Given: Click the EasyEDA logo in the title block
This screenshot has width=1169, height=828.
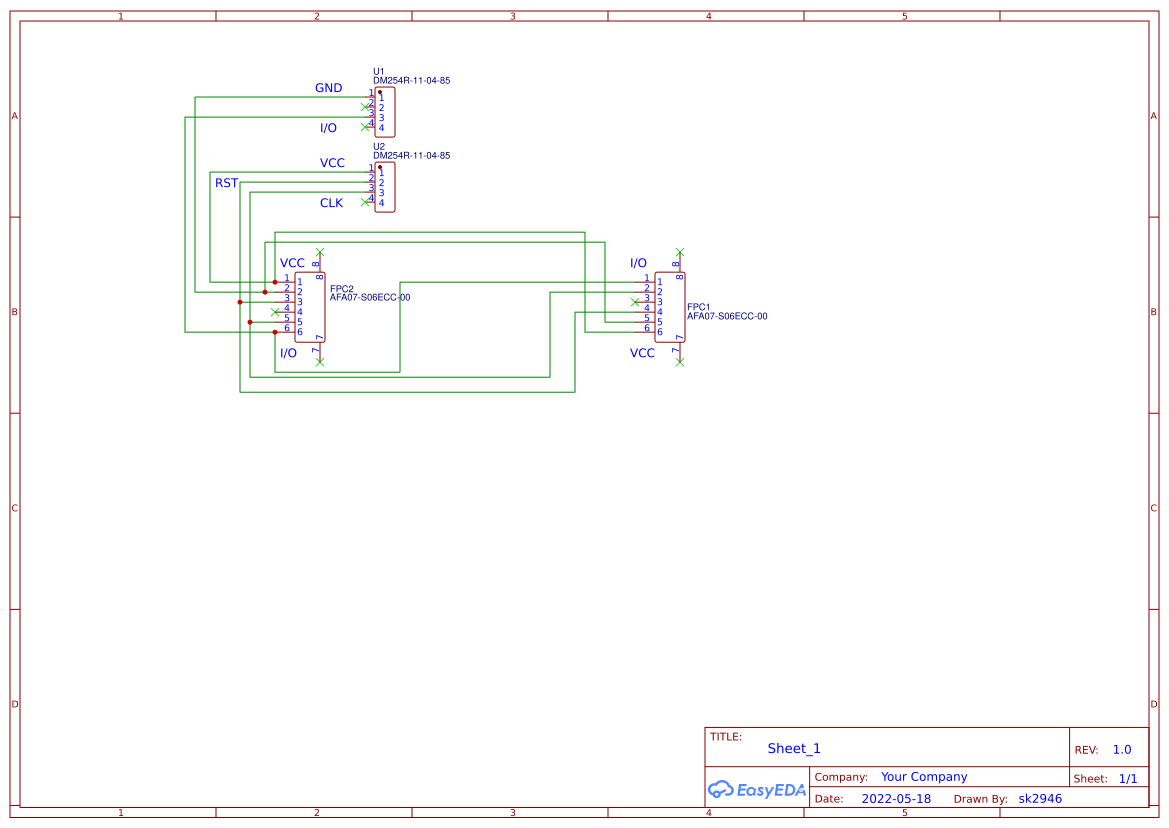Looking at the screenshot, I should [757, 790].
